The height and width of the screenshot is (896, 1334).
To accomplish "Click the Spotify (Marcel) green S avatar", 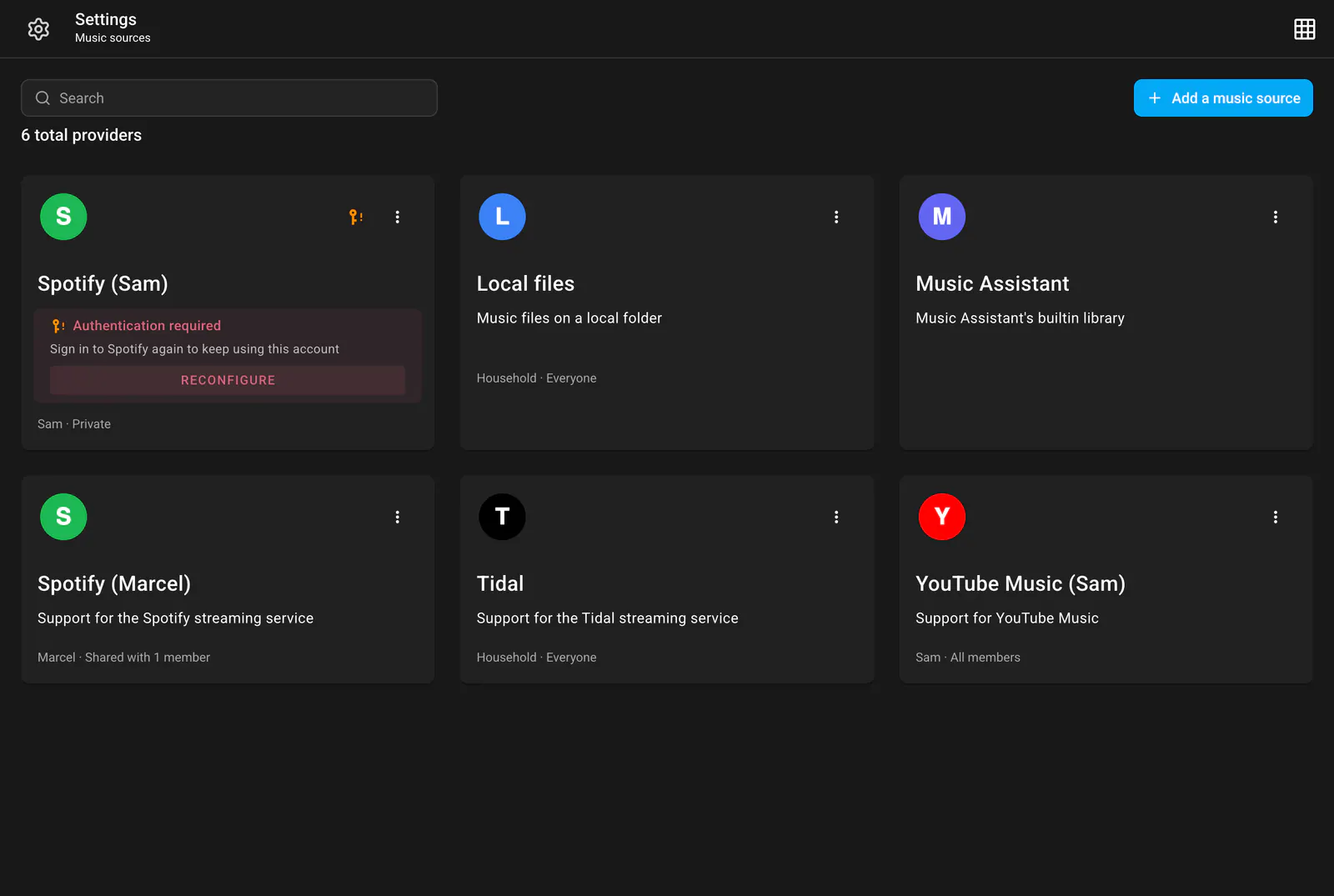I will (63, 517).
